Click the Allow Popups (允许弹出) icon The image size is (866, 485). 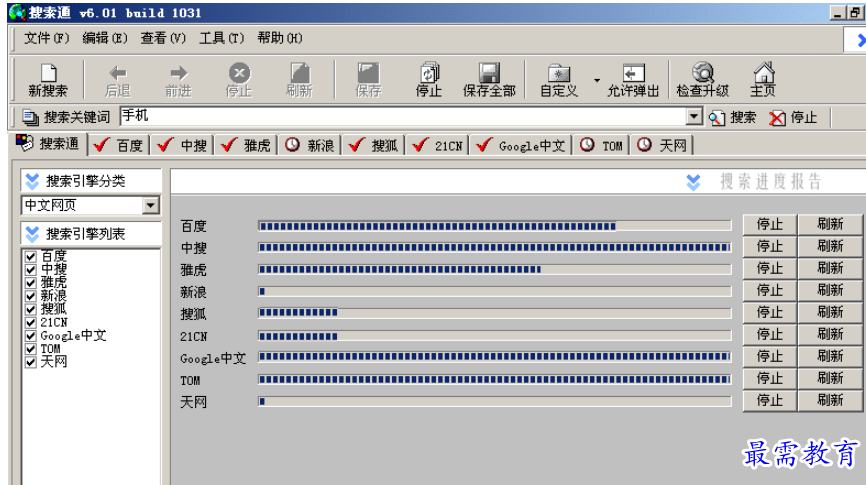[x=633, y=72]
